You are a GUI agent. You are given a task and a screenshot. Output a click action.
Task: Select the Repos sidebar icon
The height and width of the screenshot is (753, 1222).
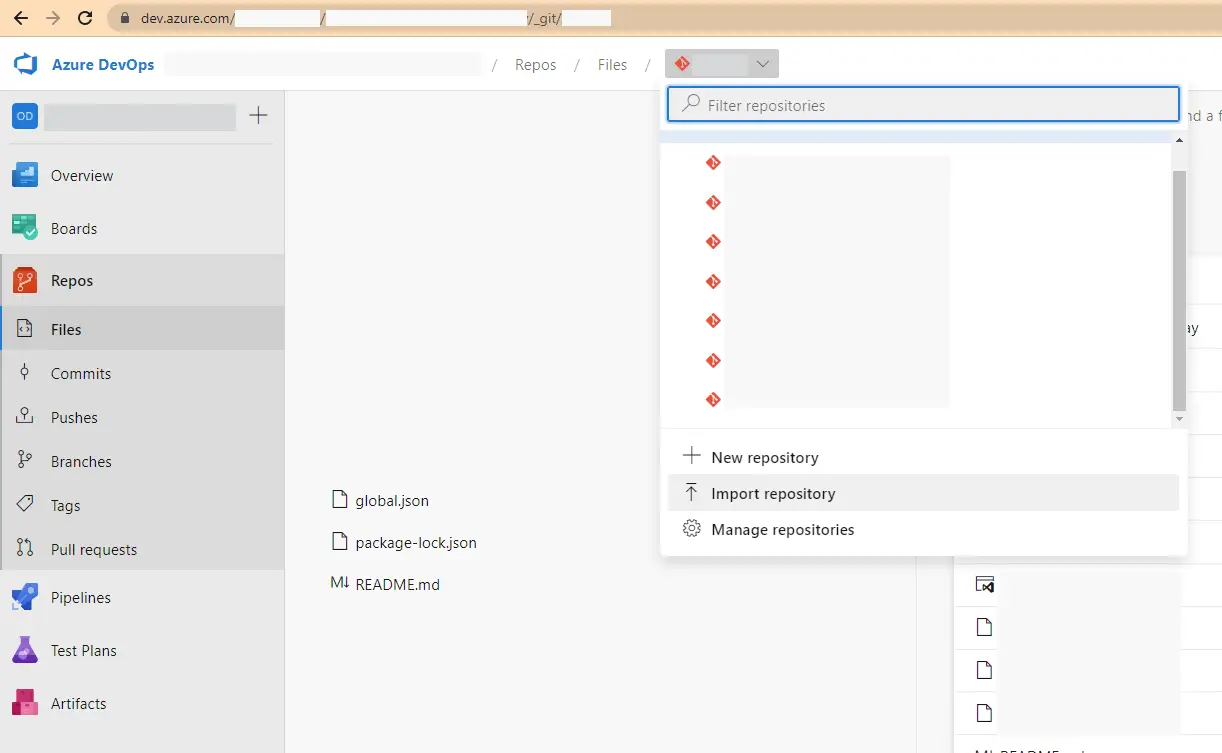pyautogui.click(x=25, y=281)
